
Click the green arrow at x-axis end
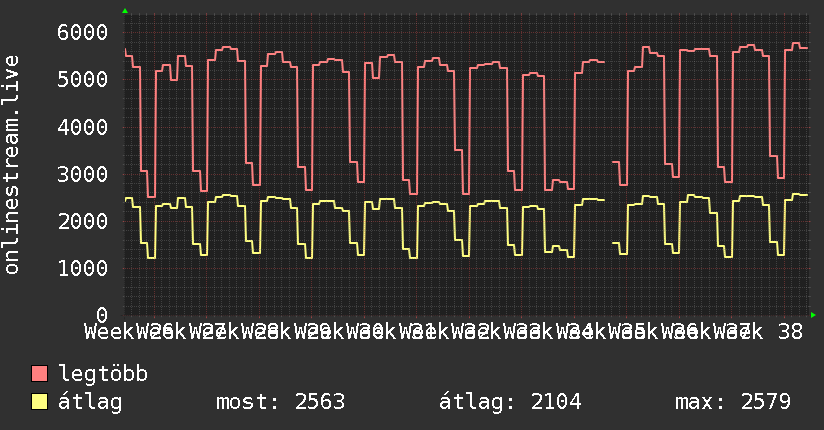pyautogui.click(x=813, y=315)
